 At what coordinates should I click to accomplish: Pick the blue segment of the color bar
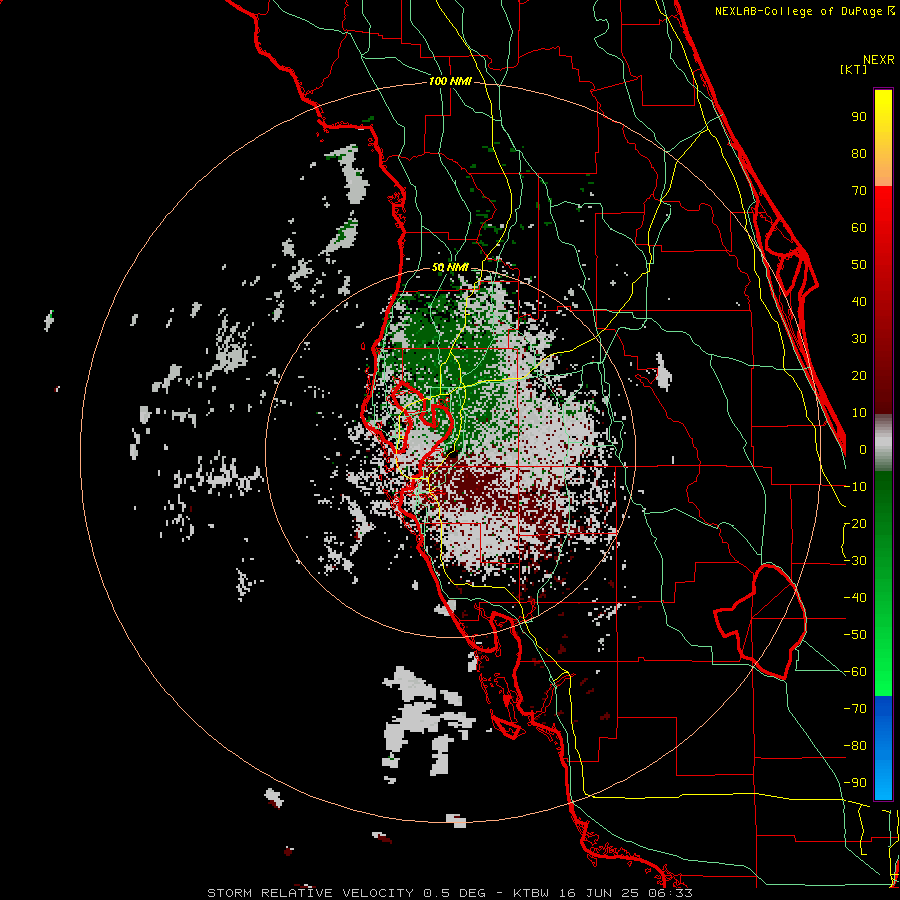coord(883,747)
